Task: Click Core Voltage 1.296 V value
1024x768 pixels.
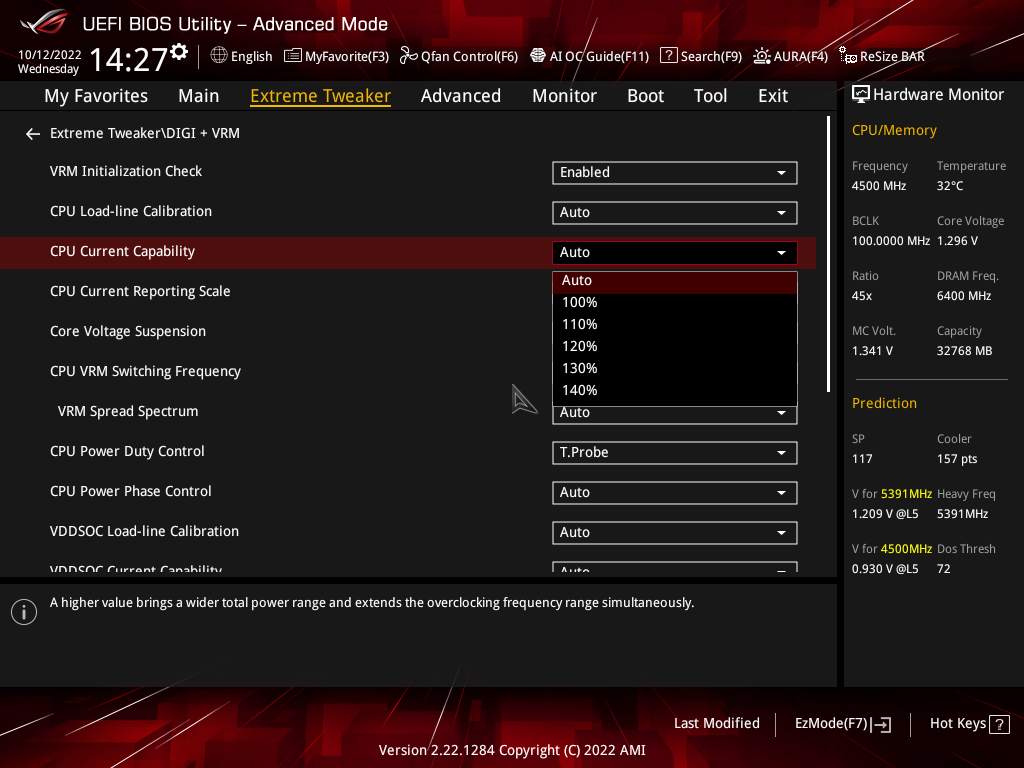Action: (957, 241)
